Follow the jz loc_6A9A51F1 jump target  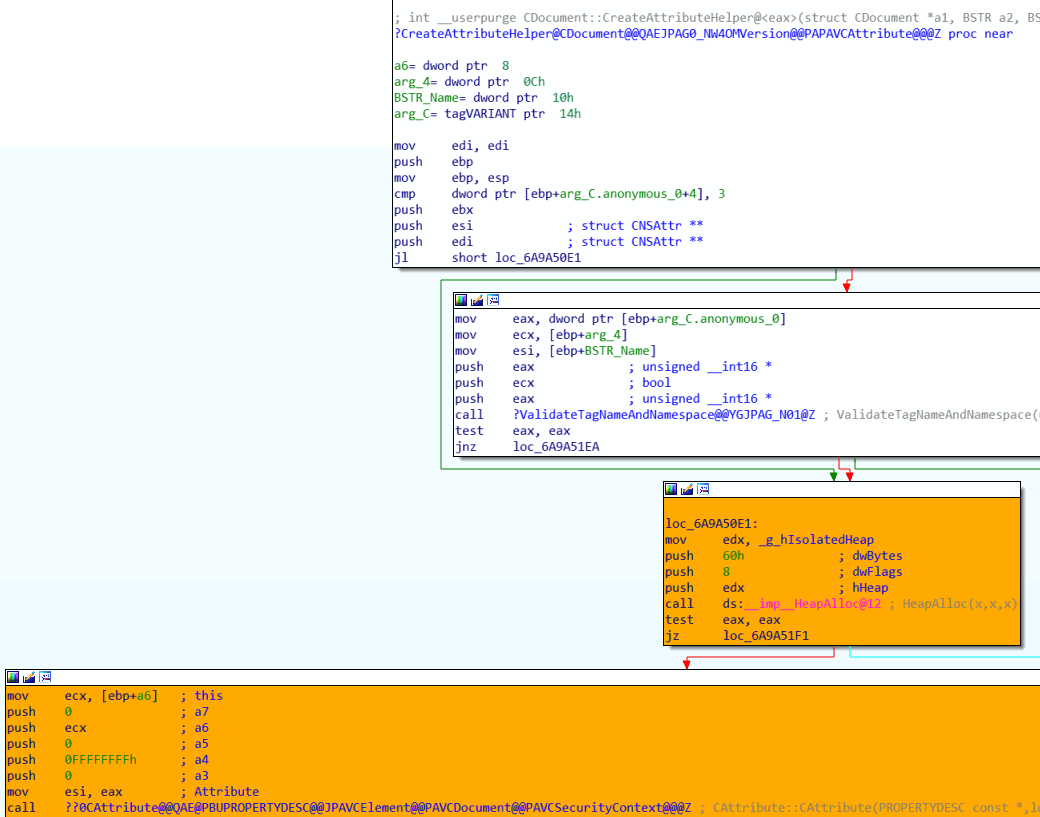[x=766, y=636]
